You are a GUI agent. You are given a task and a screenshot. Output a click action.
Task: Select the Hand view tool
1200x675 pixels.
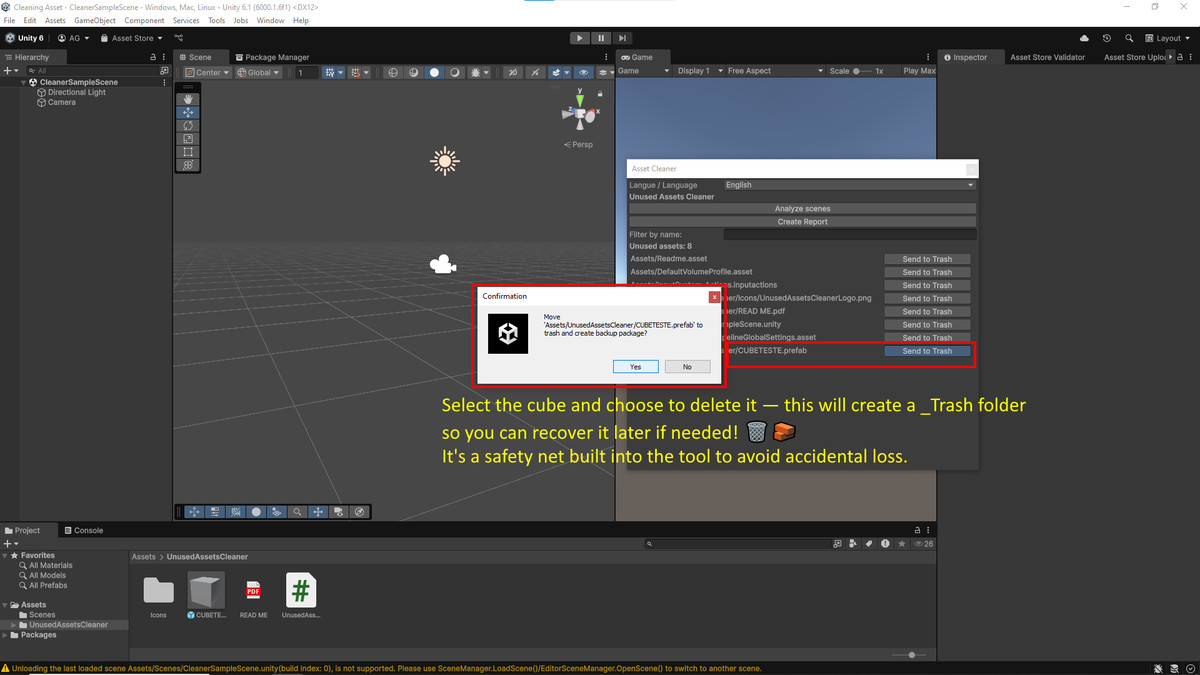pos(188,99)
